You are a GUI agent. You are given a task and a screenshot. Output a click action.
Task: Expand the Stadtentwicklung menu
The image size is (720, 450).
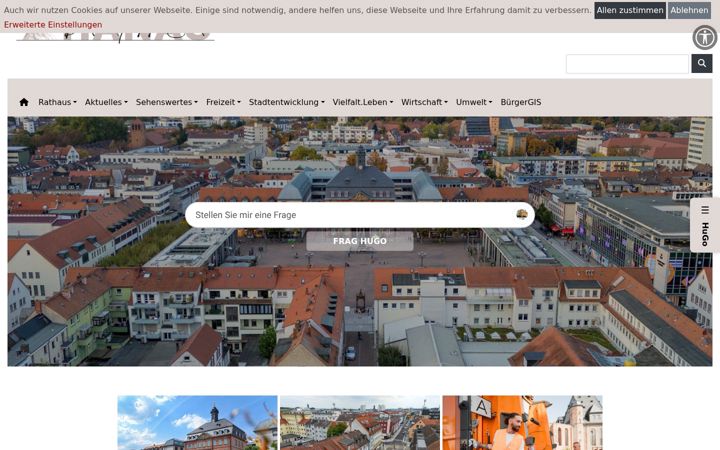coord(287,102)
